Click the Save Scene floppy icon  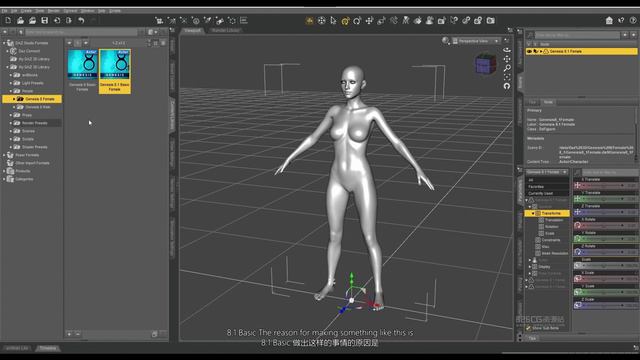(x=44, y=20)
